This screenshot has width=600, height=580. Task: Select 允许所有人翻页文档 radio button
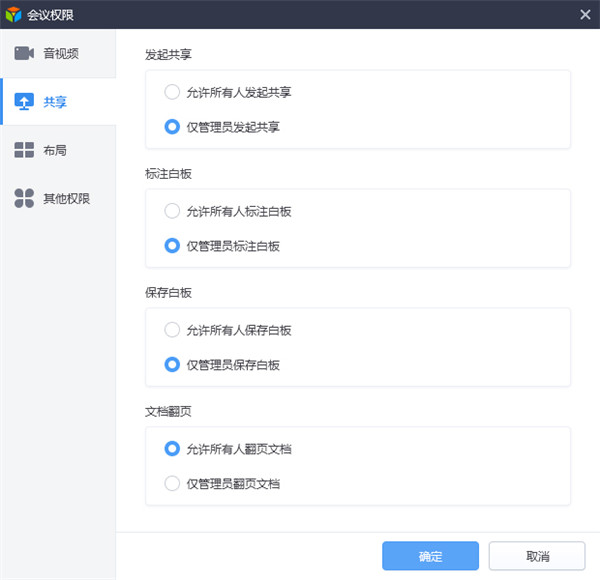pos(172,449)
